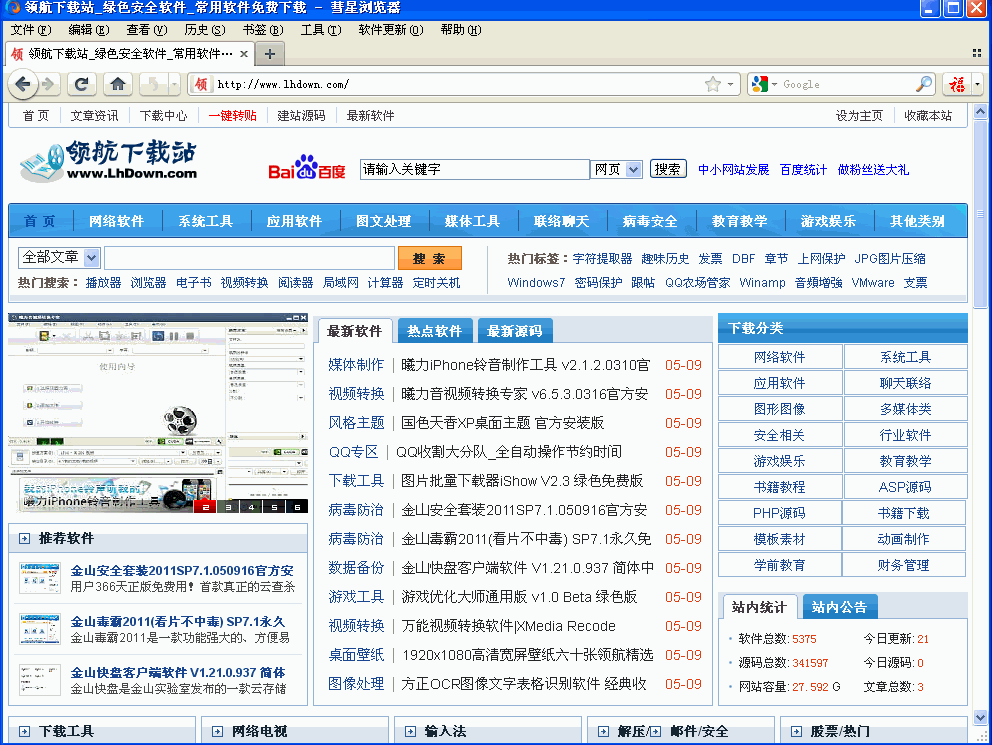
Task: Click the page scrollbar up arrow
Action: coord(980,112)
